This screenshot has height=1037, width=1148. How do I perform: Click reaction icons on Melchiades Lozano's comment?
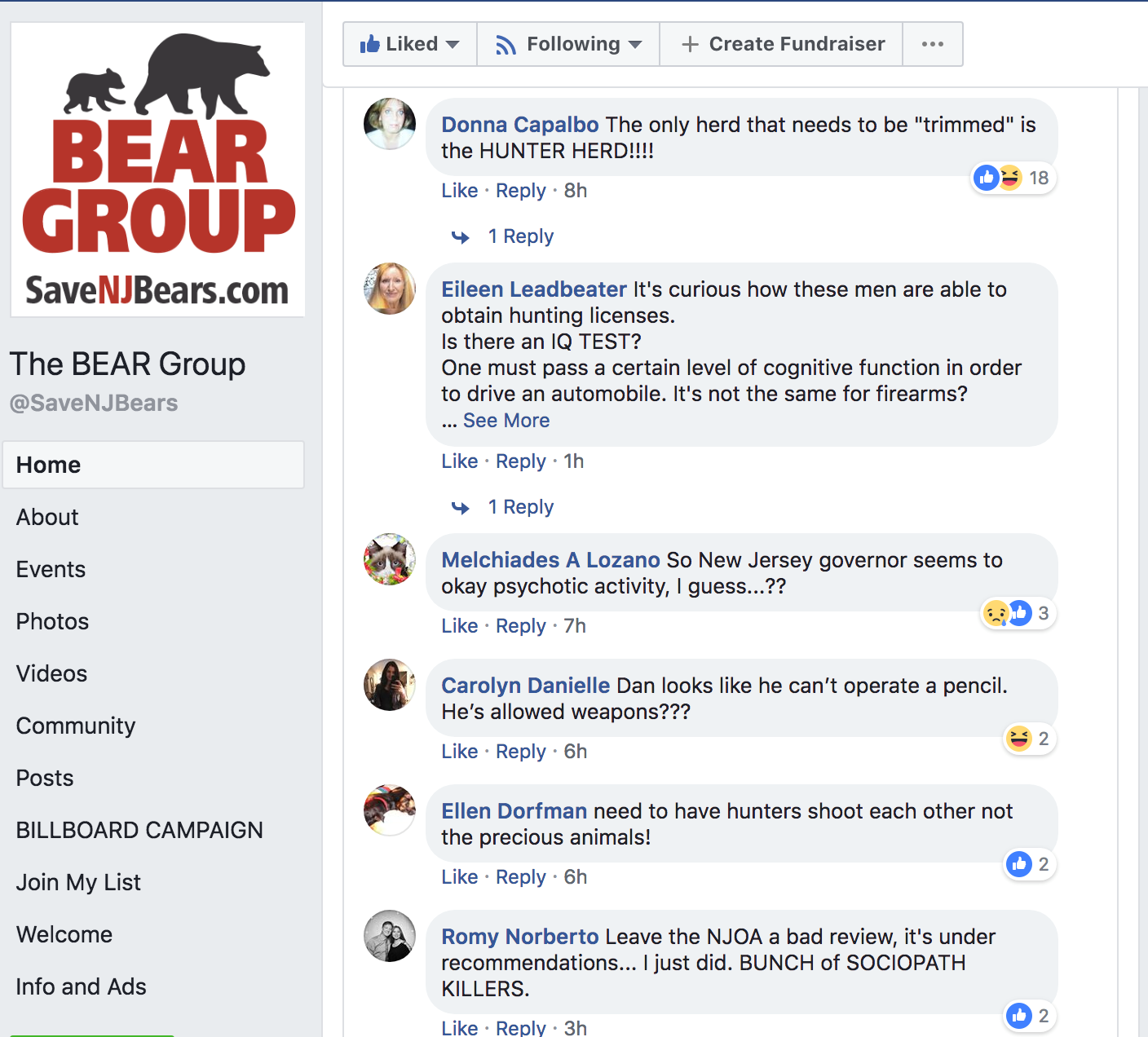pos(1008,613)
